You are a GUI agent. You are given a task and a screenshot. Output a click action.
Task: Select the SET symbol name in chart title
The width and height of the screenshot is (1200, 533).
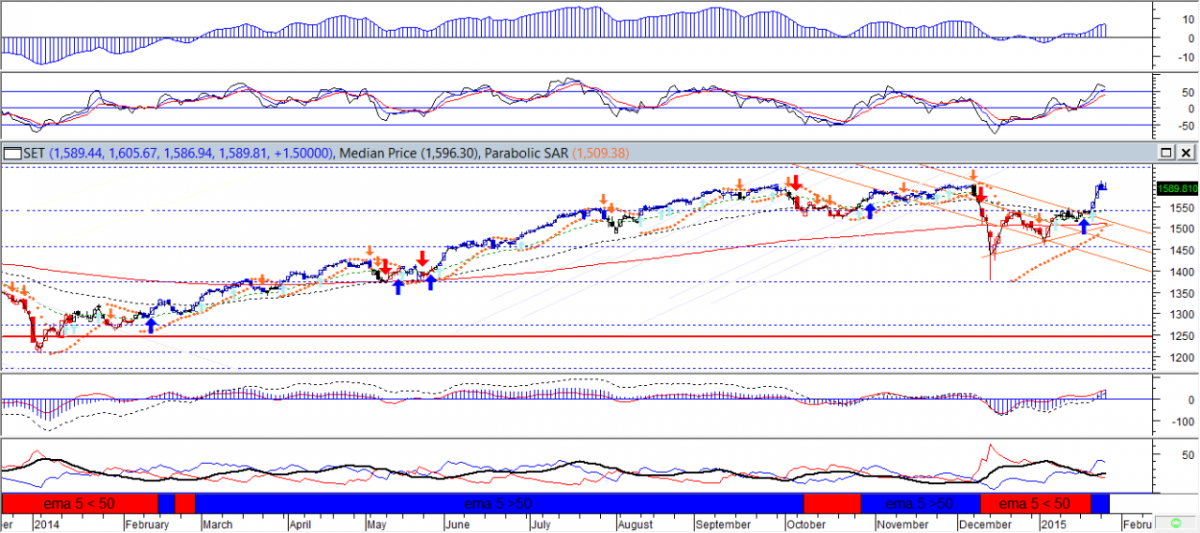click(33, 153)
